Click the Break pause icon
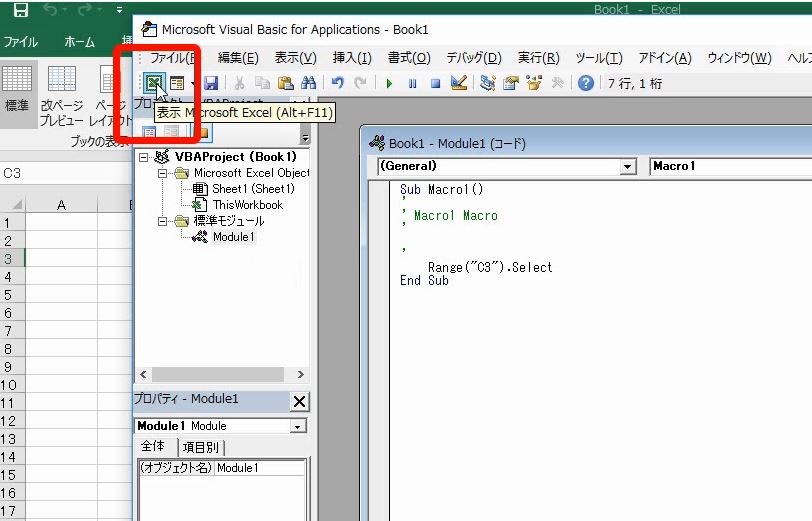Screen dimensions: 812x521 (x=412, y=83)
